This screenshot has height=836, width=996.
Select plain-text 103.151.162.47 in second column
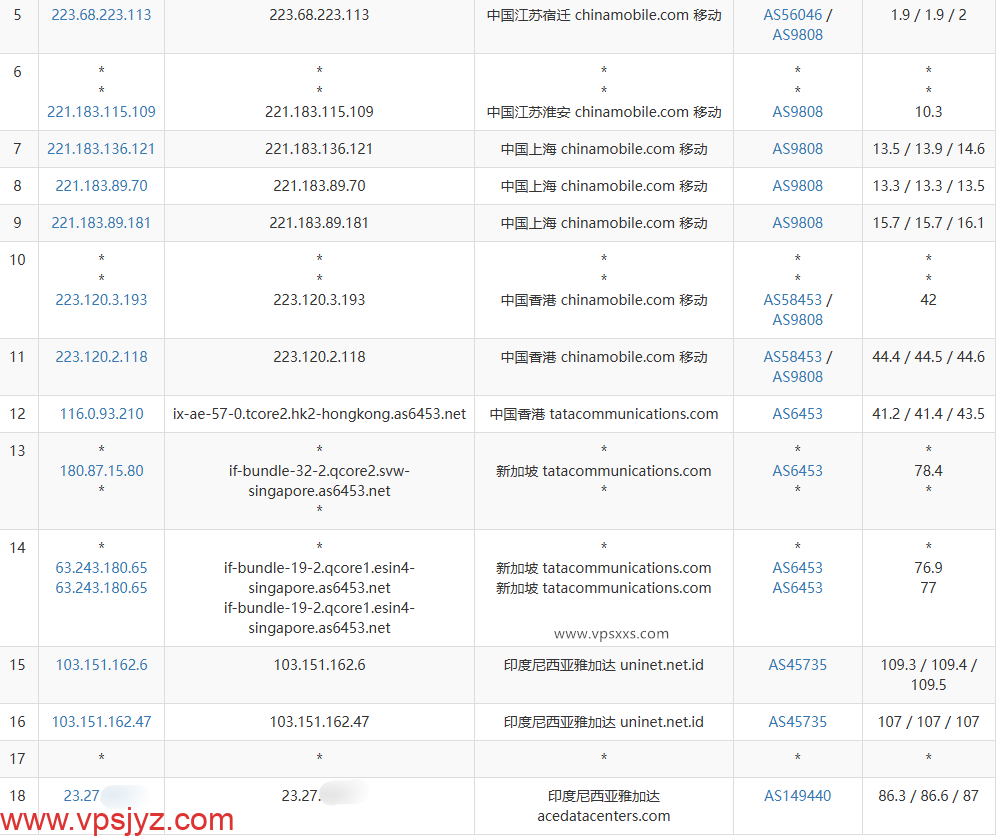tap(319, 722)
